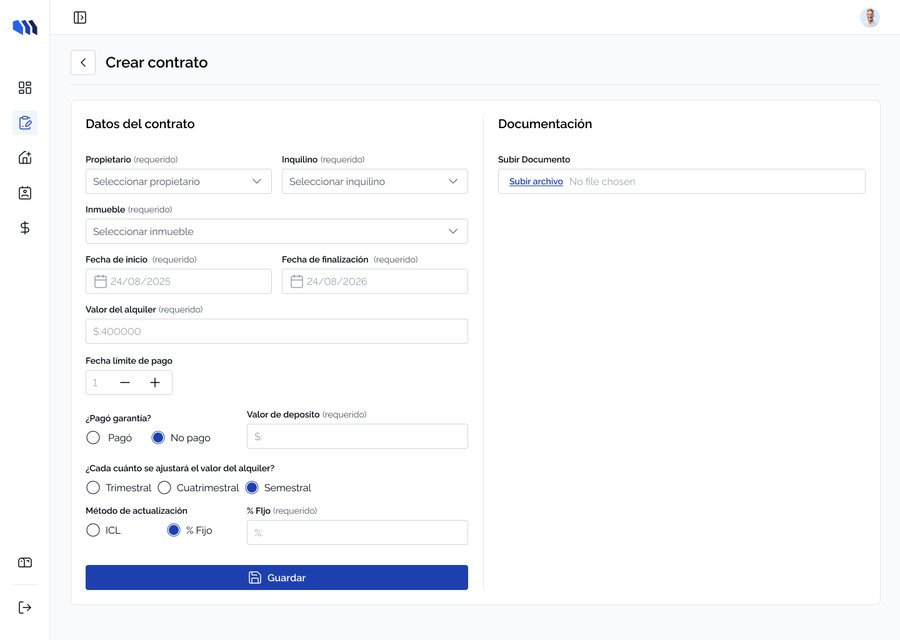The width and height of the screenshot is (900, 640).
Task: Choose Semestral adjustment frequency
Action: (x=252, y=488)
